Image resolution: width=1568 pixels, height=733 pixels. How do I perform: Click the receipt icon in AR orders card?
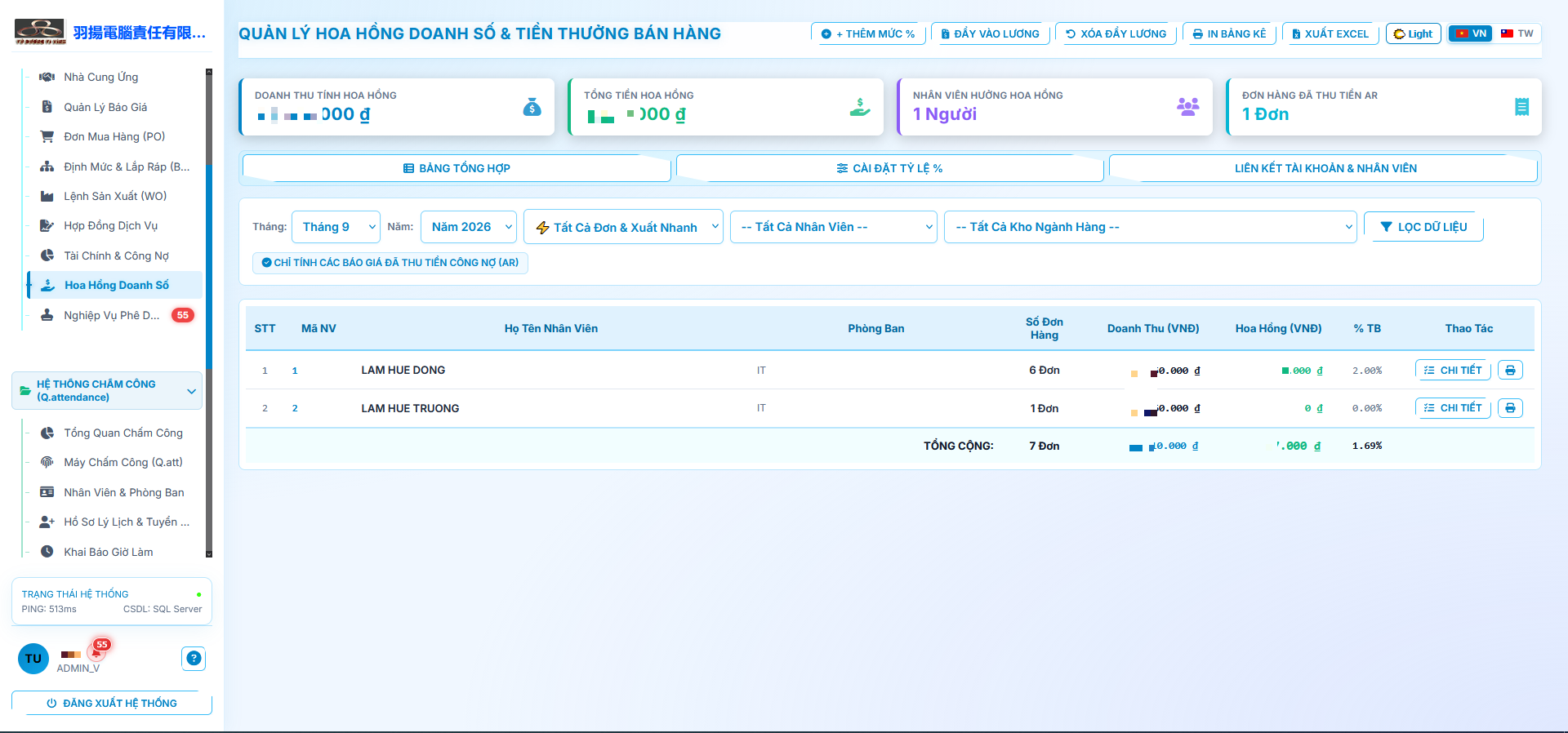pos(1521,107)
